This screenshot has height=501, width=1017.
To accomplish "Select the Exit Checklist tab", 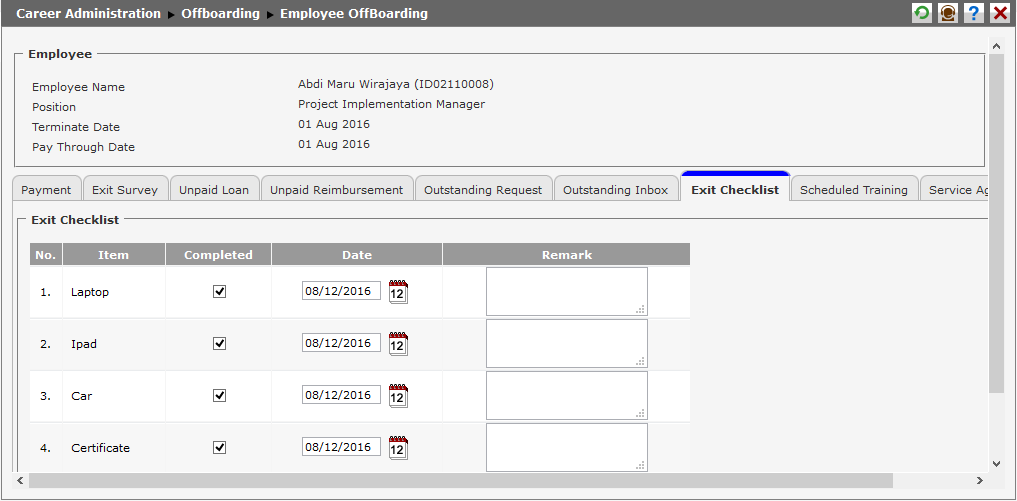I will (735, 189).
